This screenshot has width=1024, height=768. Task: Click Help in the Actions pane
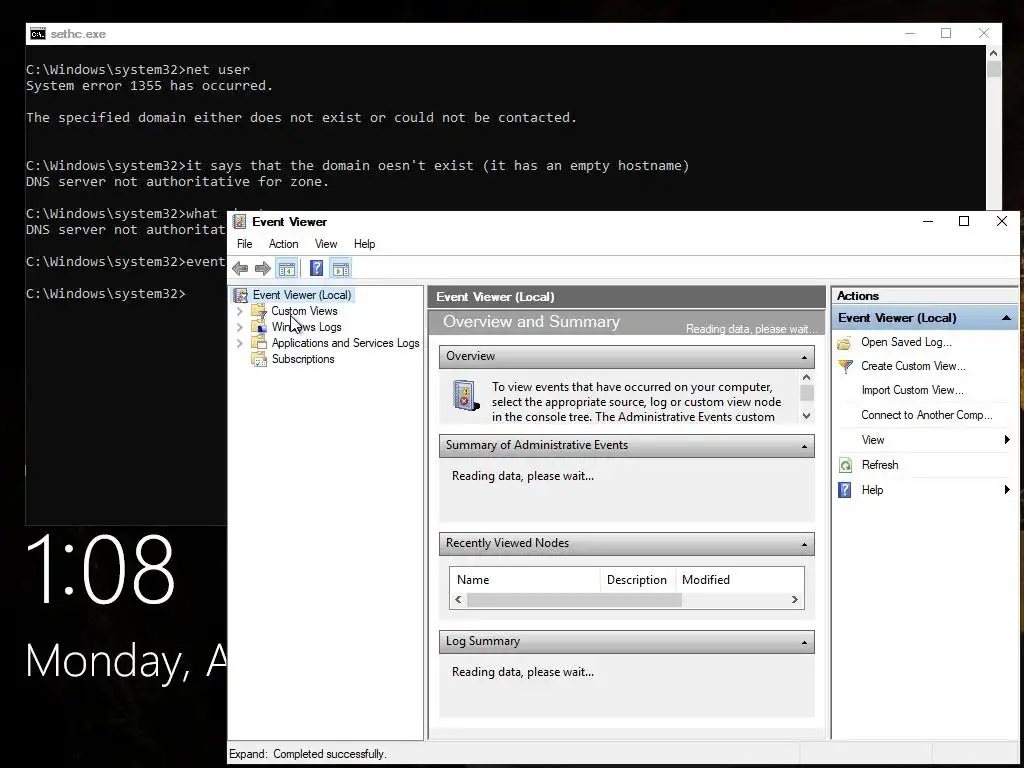click(872, 490)
